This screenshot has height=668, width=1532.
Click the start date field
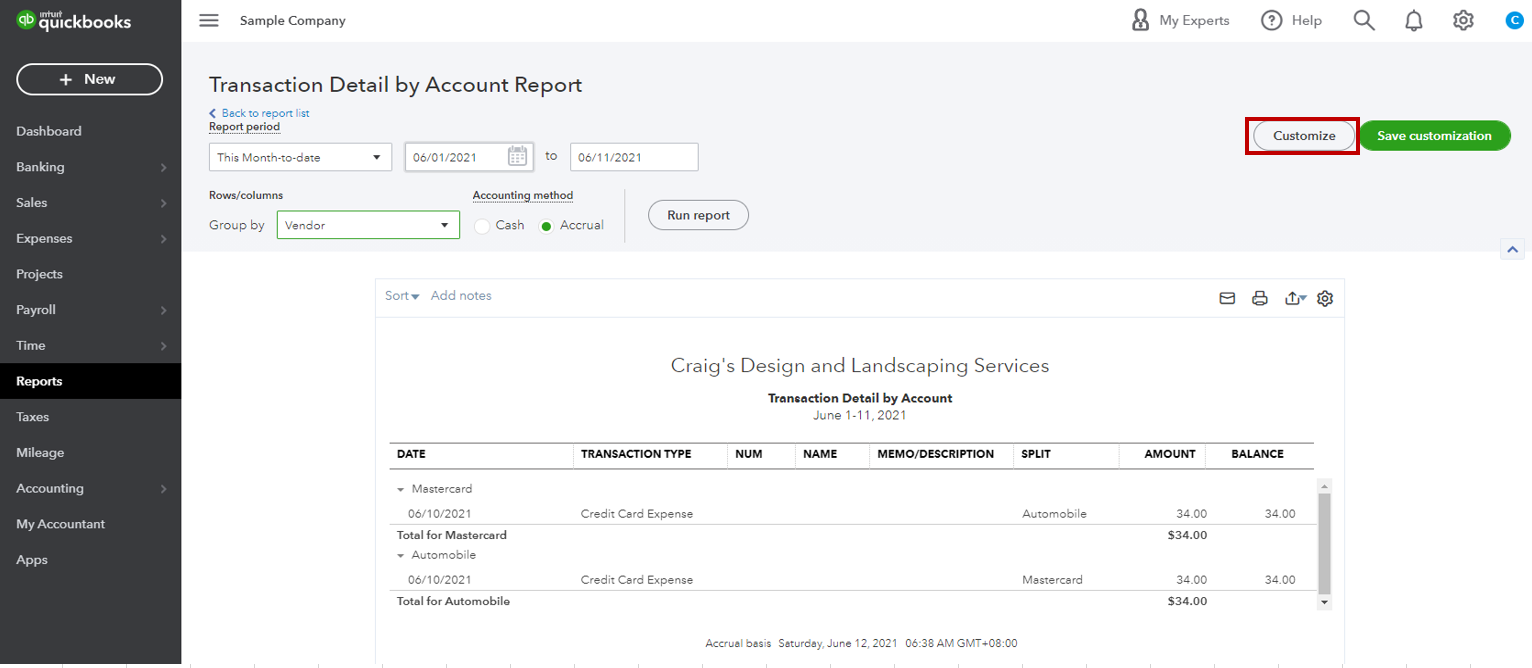pos(460,156)
